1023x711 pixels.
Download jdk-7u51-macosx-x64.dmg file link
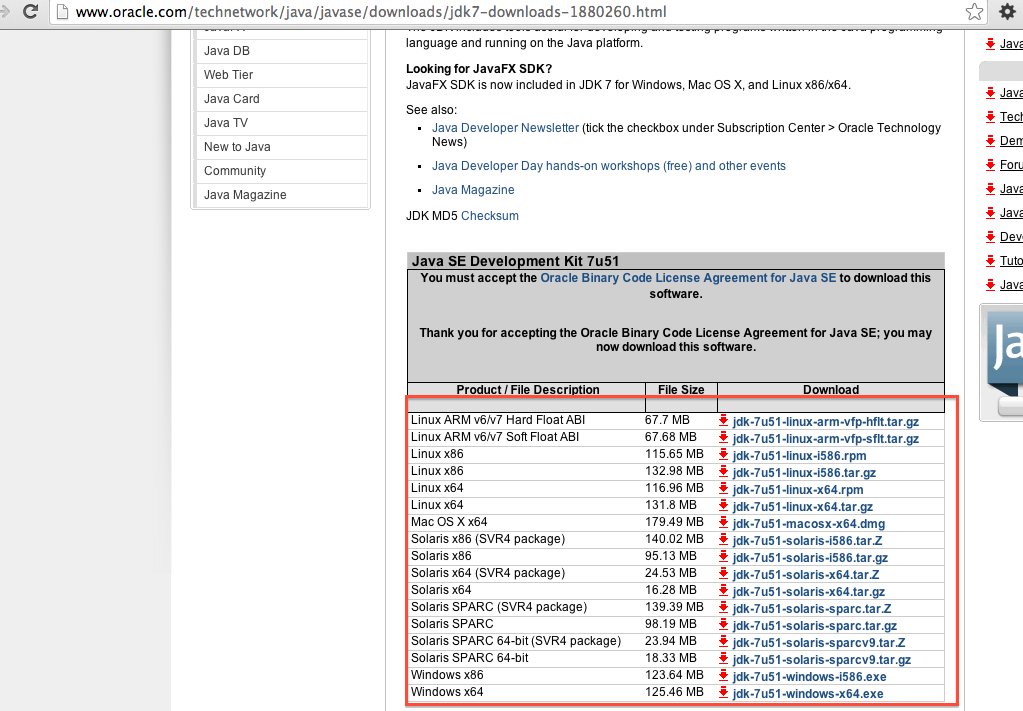point(808,524)
